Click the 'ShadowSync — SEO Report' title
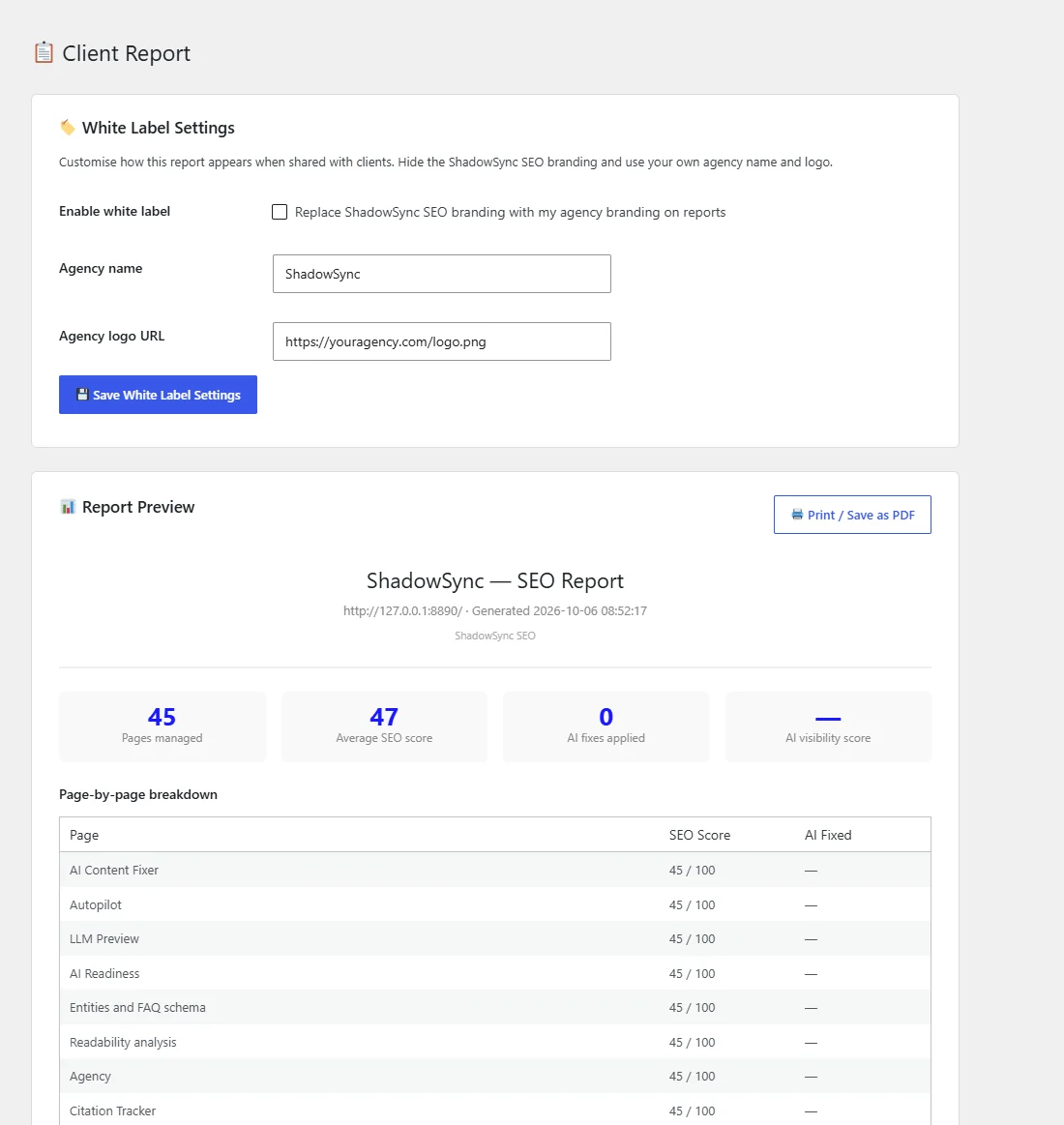Screen dimensions: 1064x1125 [495, 580]
